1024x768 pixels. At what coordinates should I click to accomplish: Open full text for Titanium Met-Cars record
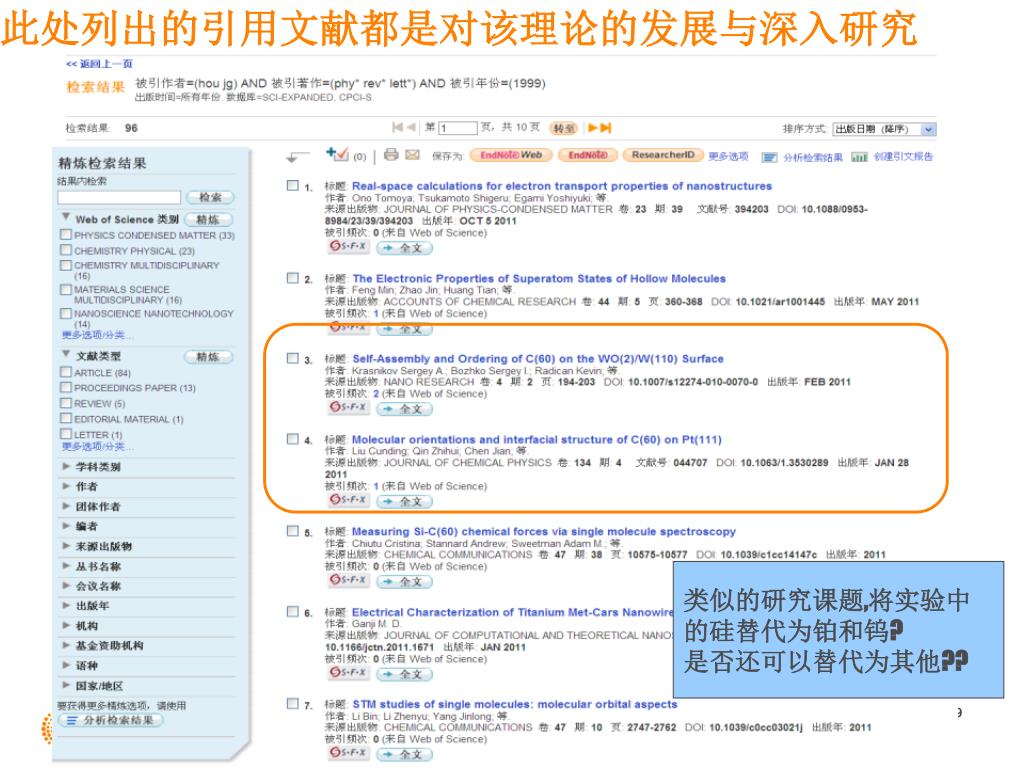[x=405, y=674]
